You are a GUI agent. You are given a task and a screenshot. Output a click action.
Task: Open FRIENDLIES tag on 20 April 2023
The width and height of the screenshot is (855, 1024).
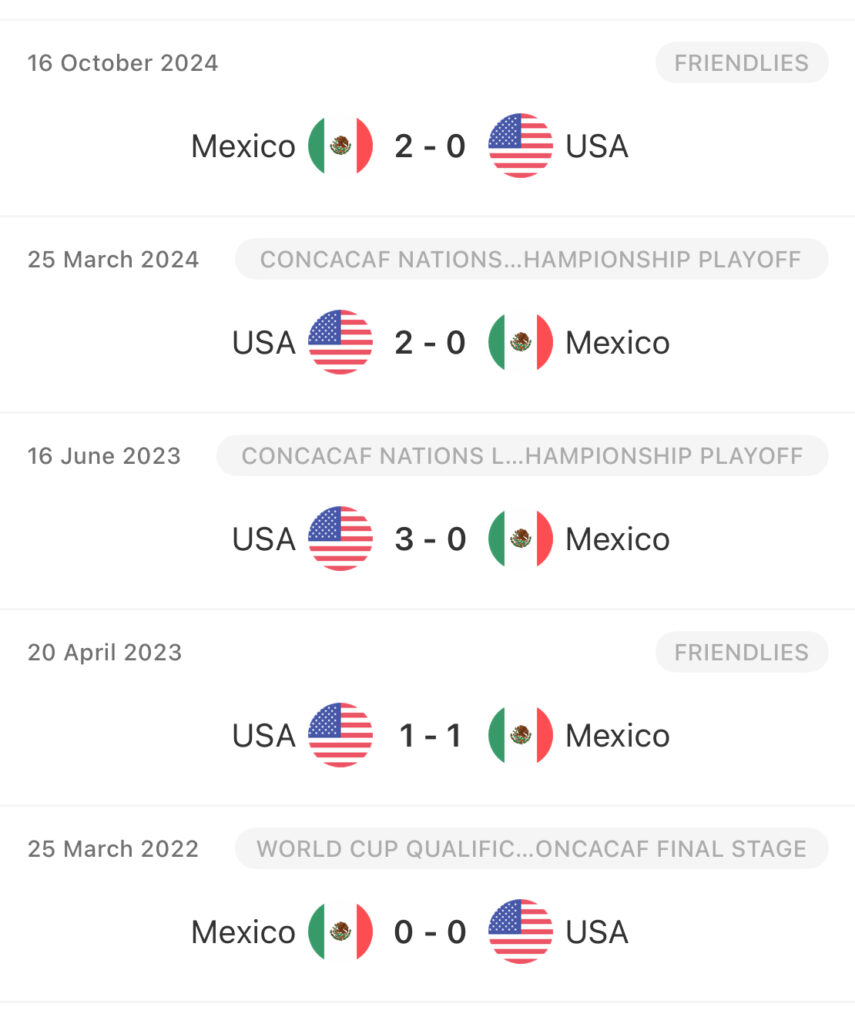click(741, 652)
